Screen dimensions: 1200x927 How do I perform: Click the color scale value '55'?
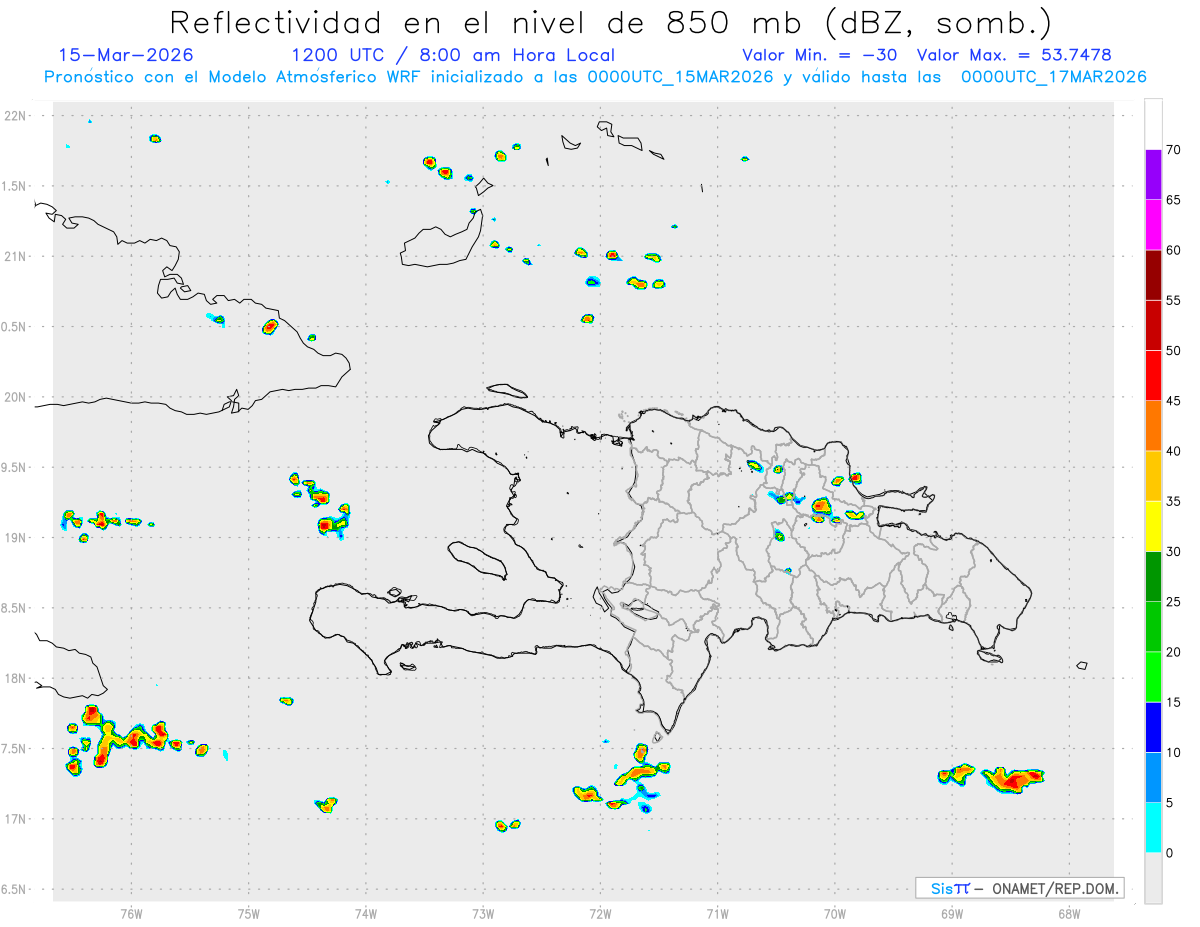point(1174,300)
